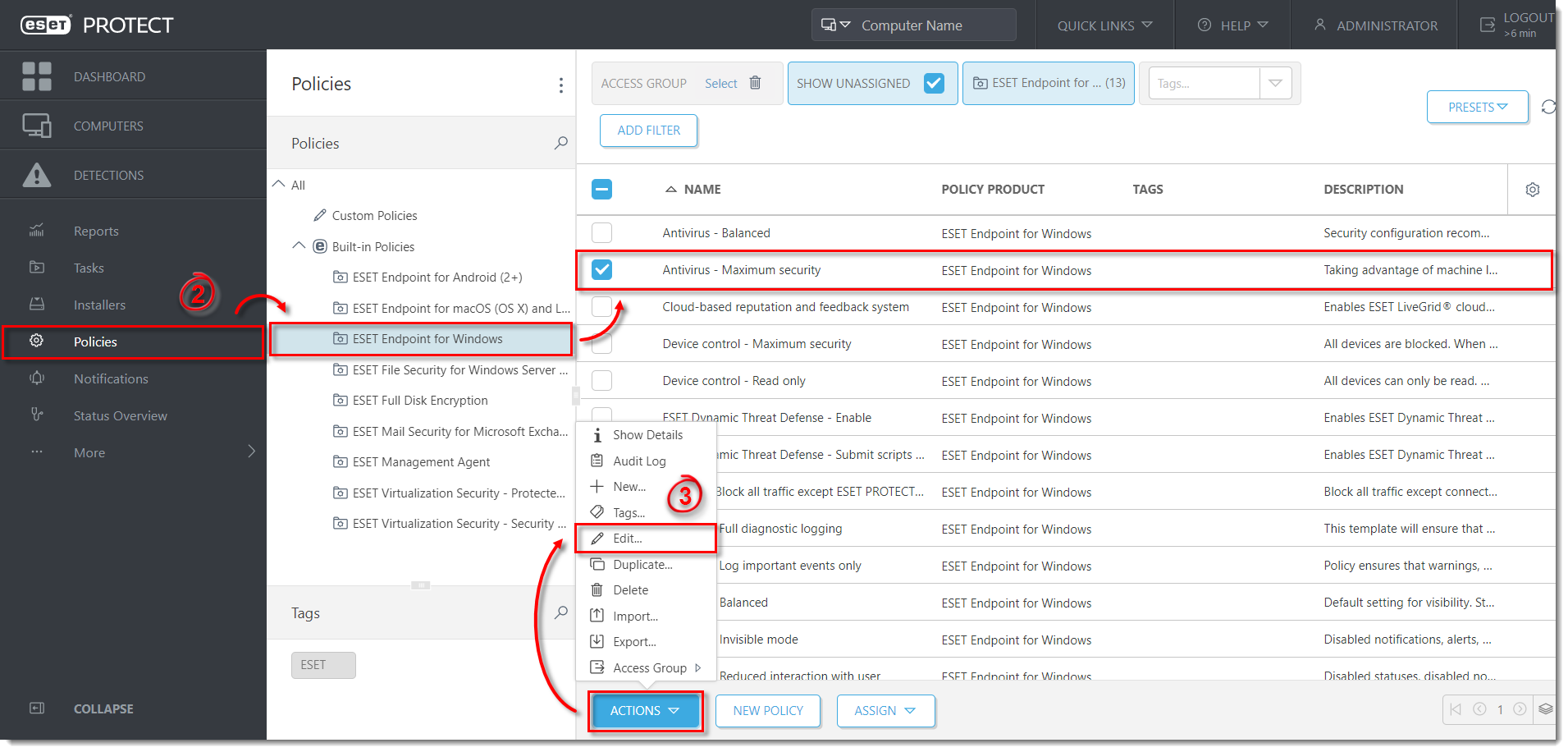Image resolution: width=1568 pixels, height=752 pixels.
Task: Open the Administrator account menu
Action: point(1375,25)
